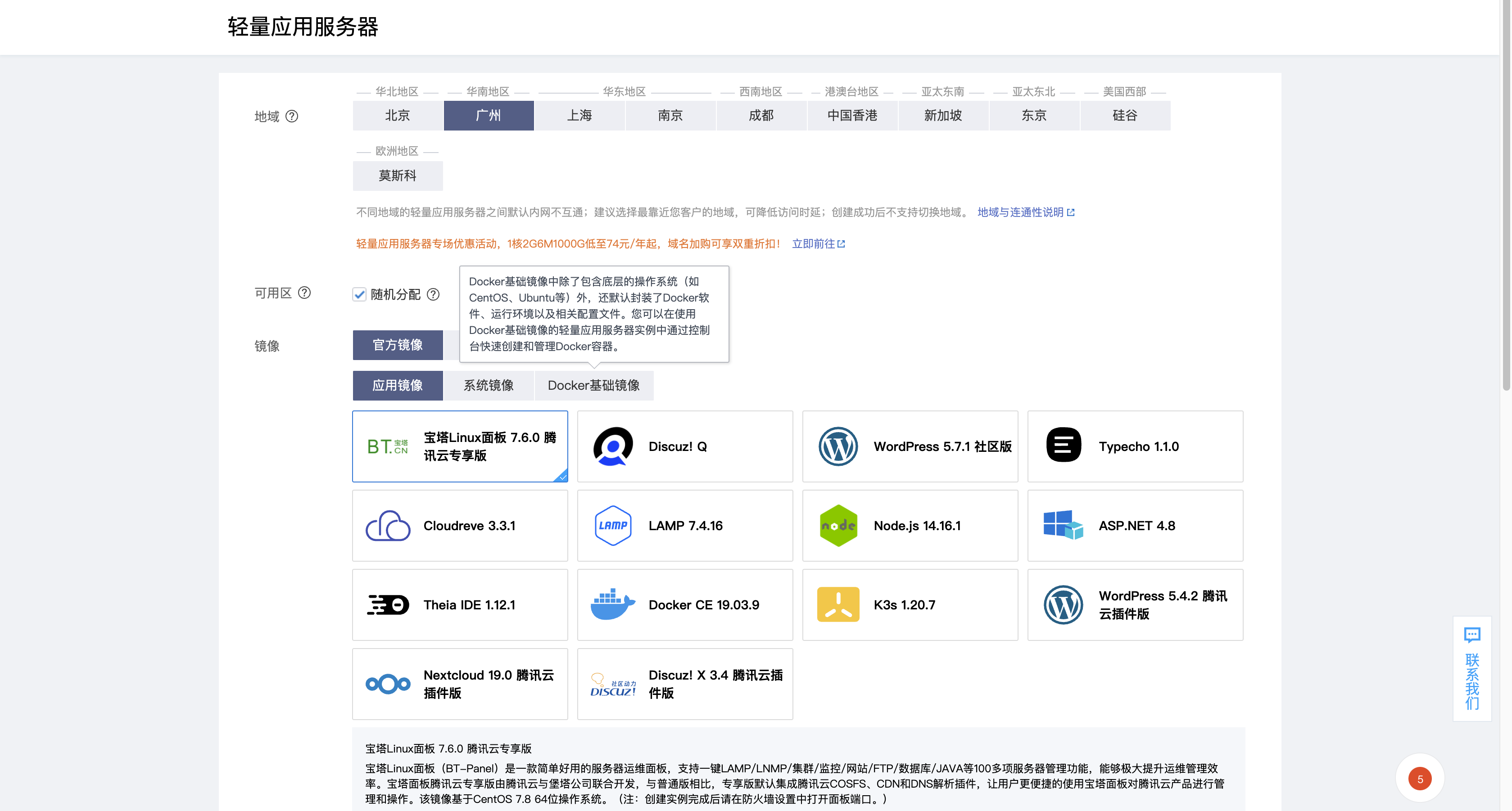Pick the Typecho 1.1.0 image
1512x811 pixels.
1135,446
